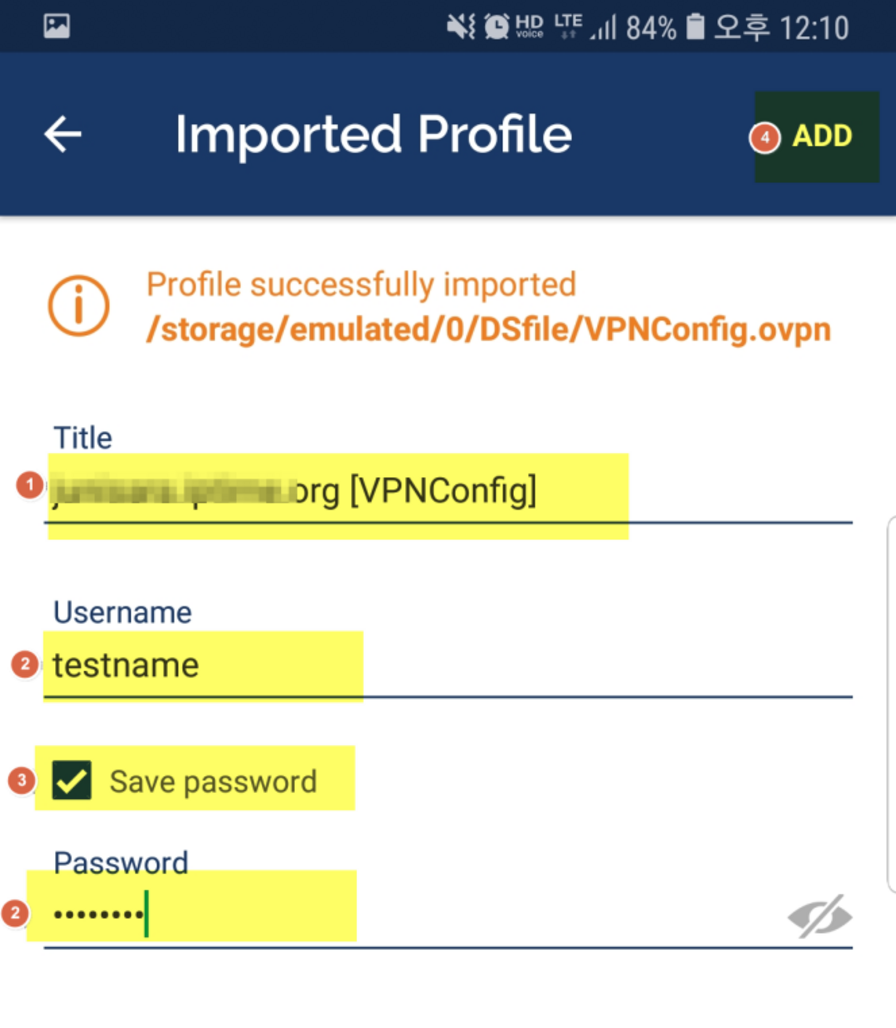Tap the ADD button in header

[822, 137]
